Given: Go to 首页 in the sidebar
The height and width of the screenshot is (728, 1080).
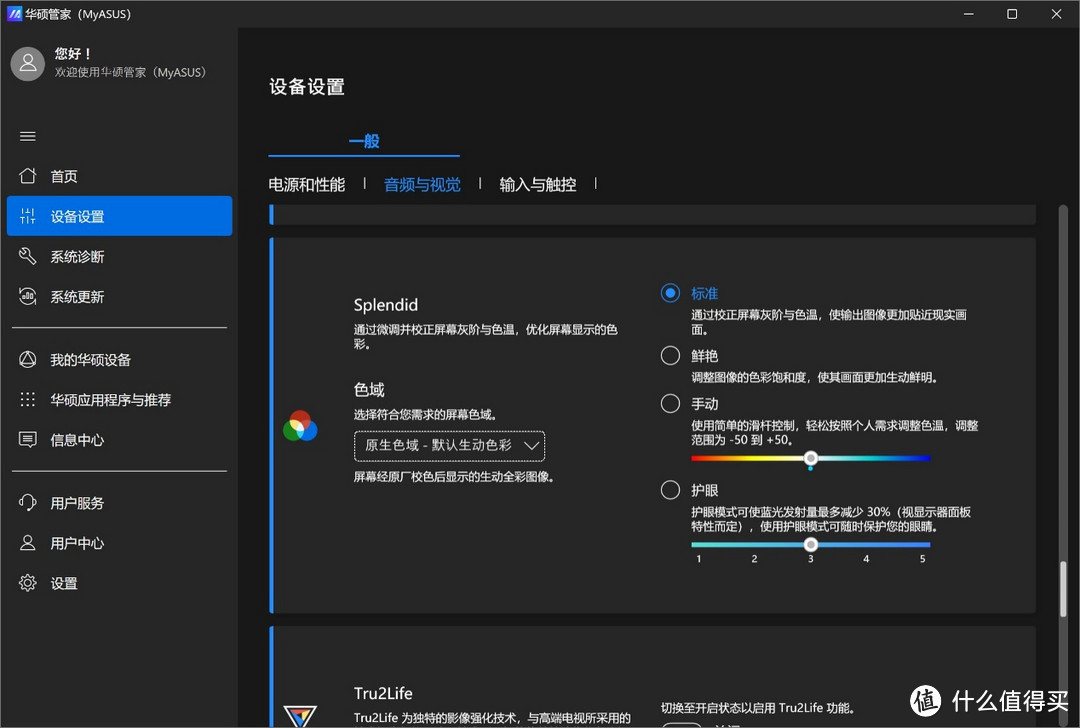Looking at the screenshot, I should tap(119, 176).
